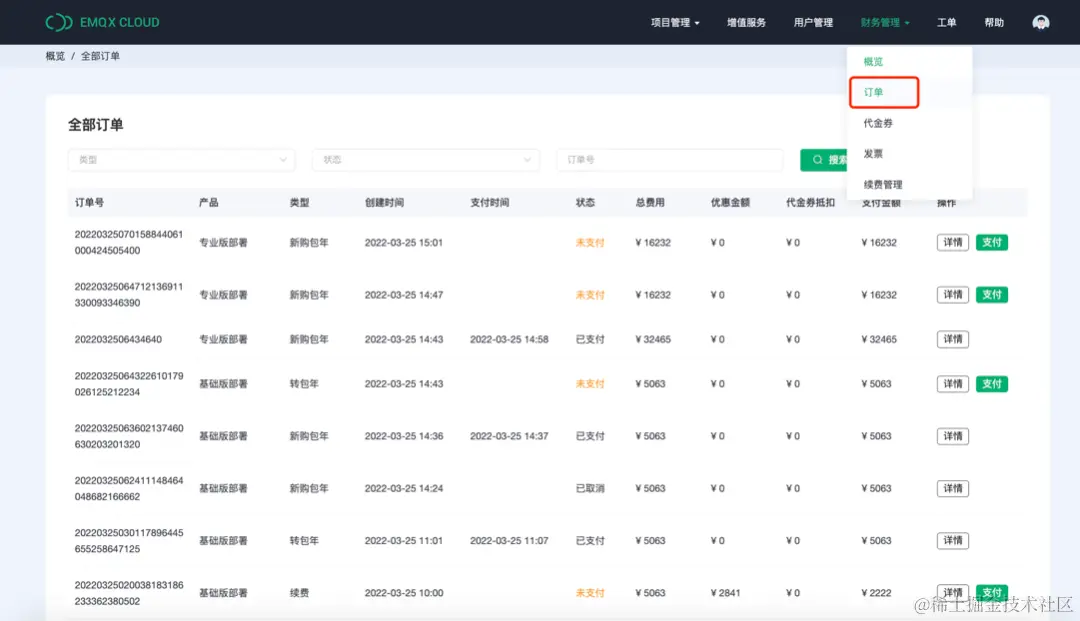The width and height of the screenshot is (1080, 621).
Task: Focus the 订单号 search field
Action: [x=669, y=160]
